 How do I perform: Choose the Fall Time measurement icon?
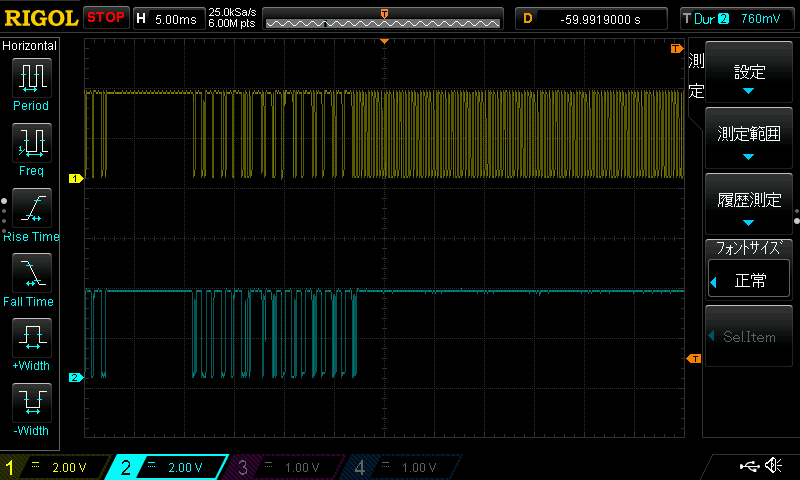tap(32, 273)
